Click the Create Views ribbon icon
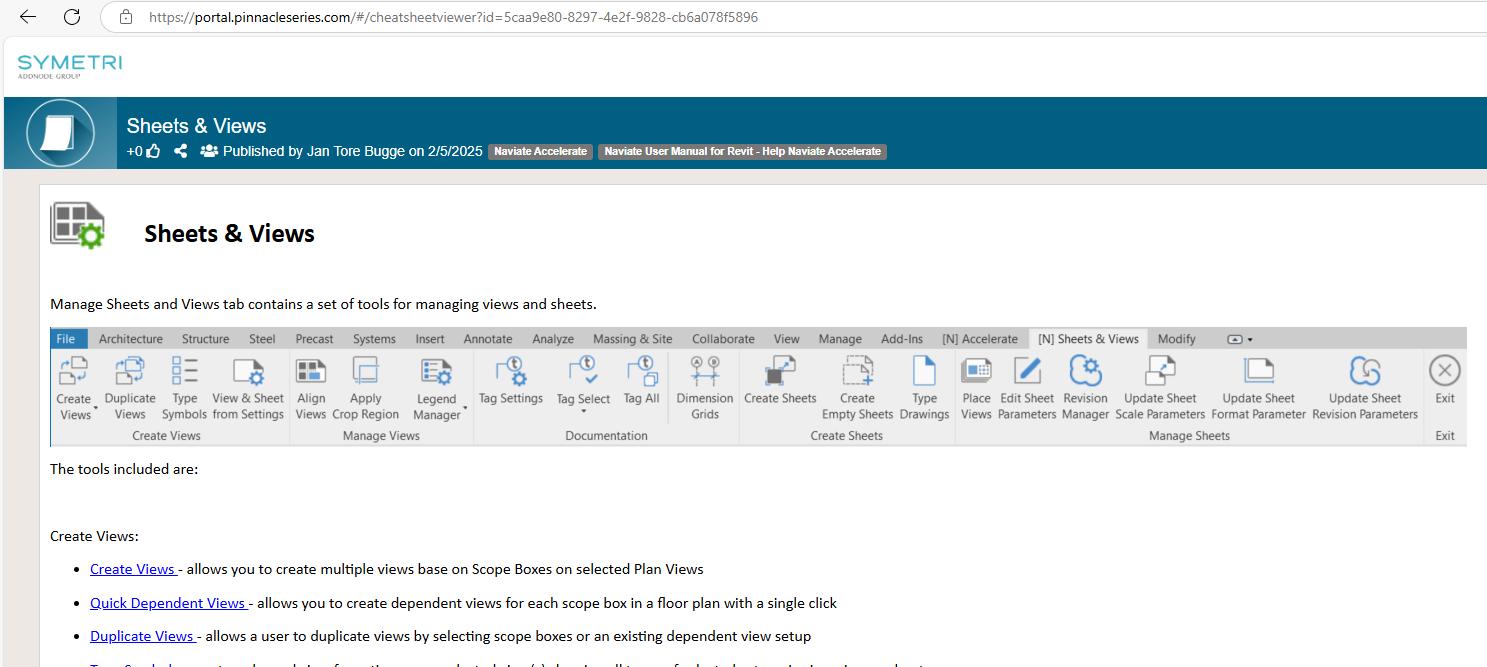Image resolution: width=1487 pixels, height=667 pixels. (74, 372)
